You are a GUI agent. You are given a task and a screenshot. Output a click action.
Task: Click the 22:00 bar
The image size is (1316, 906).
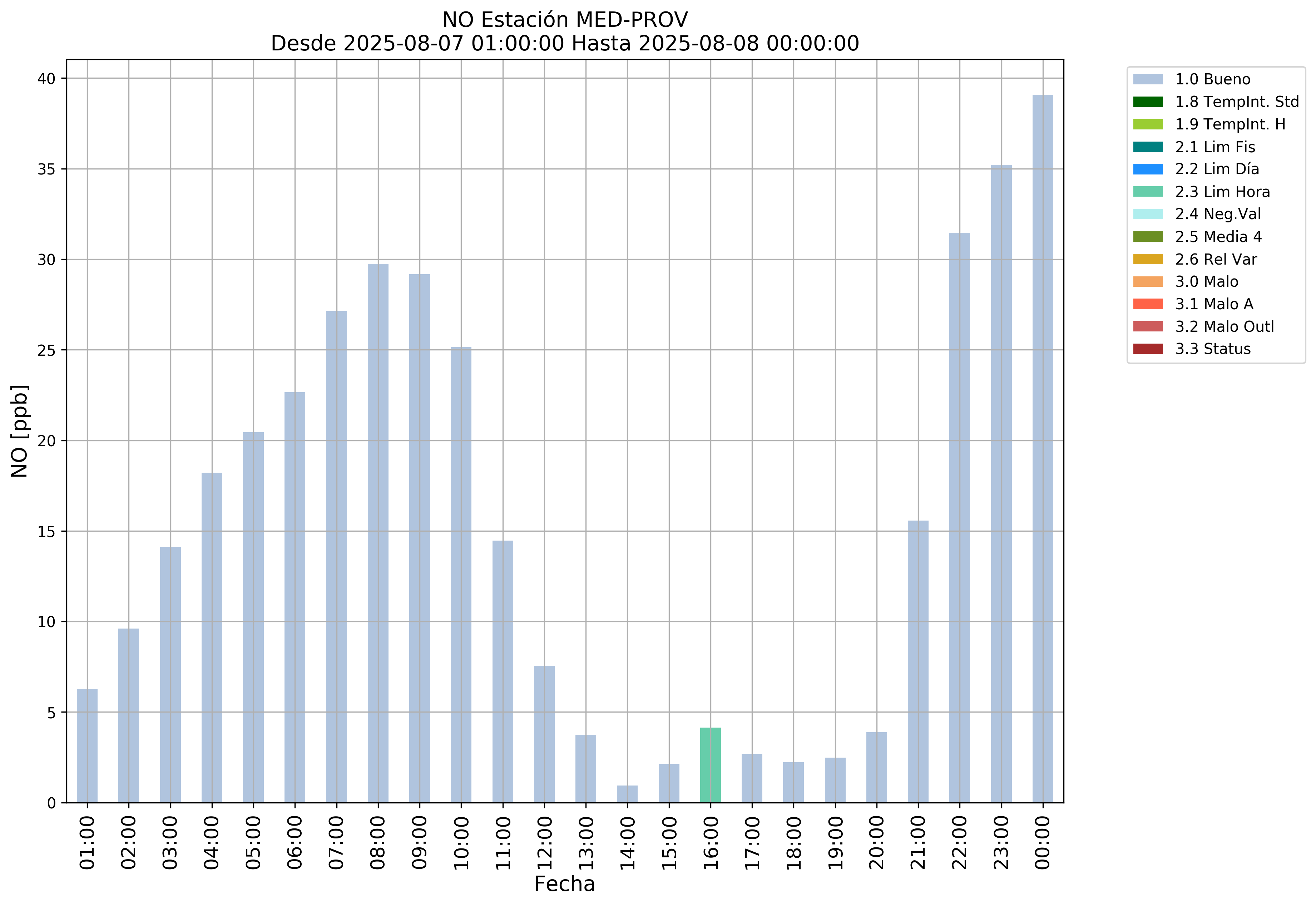click(959, 518)
